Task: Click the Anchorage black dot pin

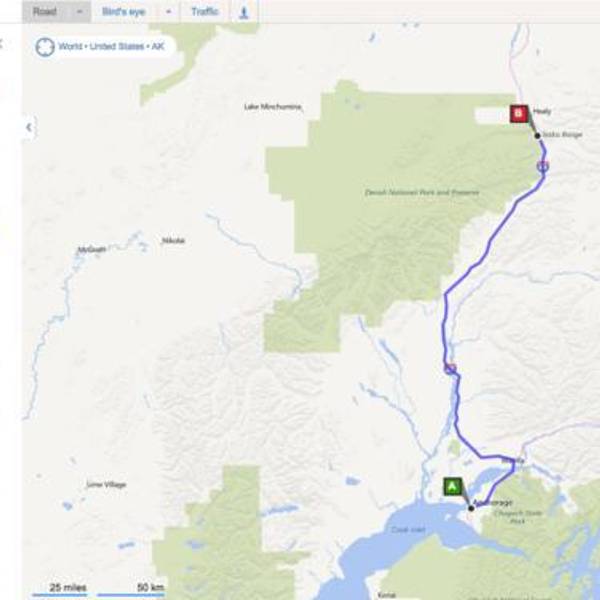Action: 471,508
